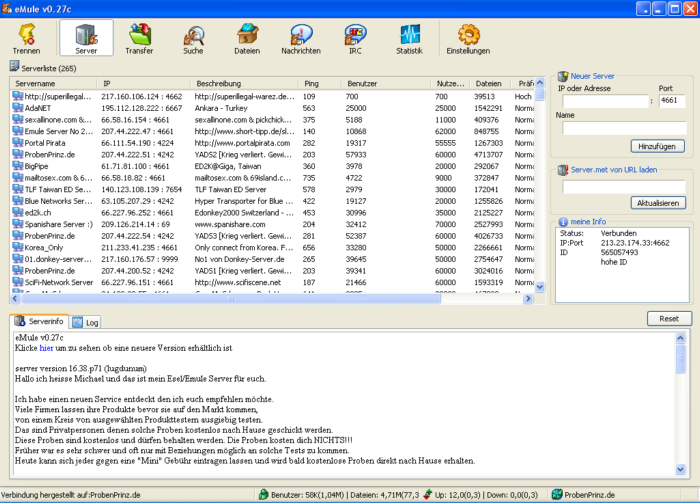This screenshot has height=503, width=700.
Task: Select the Serverinfo tab
Action: point(41,323)
